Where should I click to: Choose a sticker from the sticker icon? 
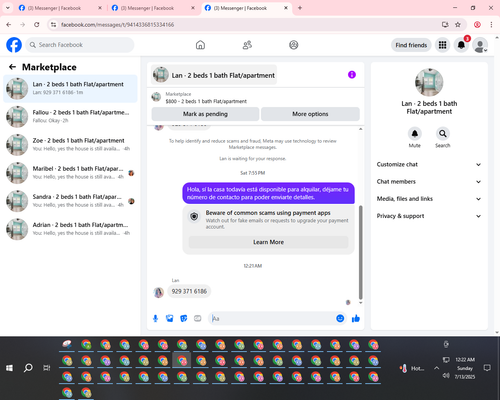click(184, 319)
